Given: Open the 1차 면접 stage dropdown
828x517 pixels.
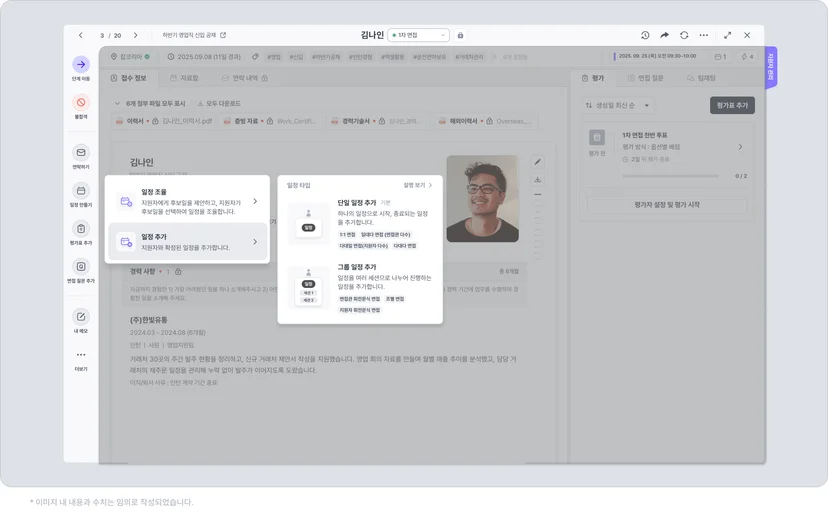Looking at the screenshot, I should [419, 35].
